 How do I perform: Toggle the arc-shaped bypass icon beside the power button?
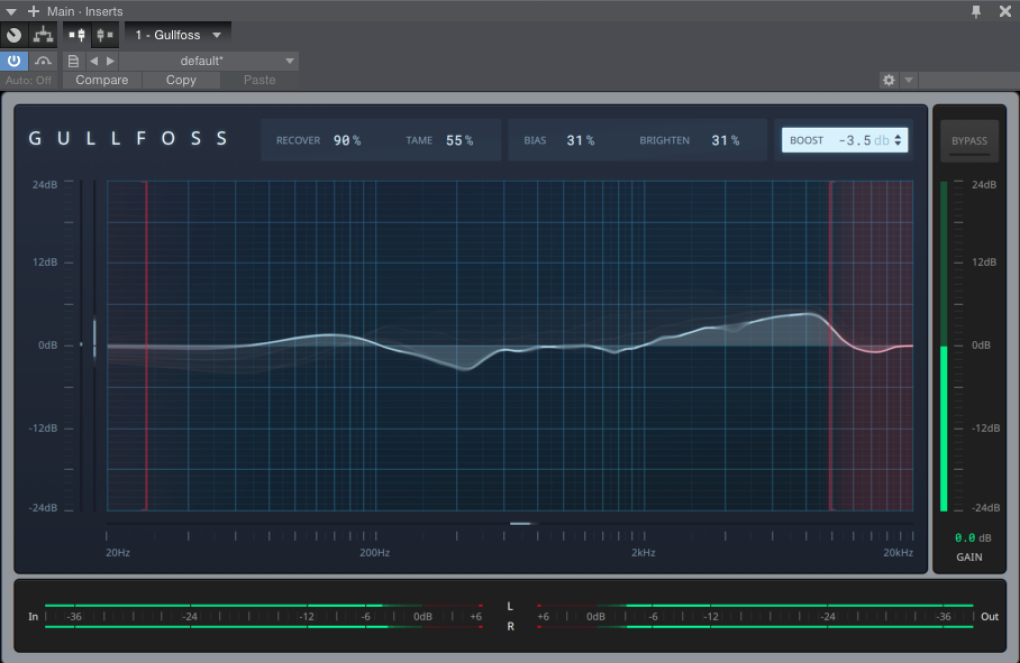click(x=43, y=61)
